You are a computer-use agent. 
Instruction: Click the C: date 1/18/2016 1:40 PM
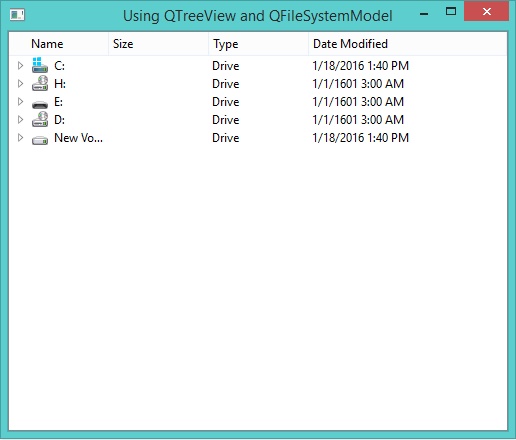(360, 66)
